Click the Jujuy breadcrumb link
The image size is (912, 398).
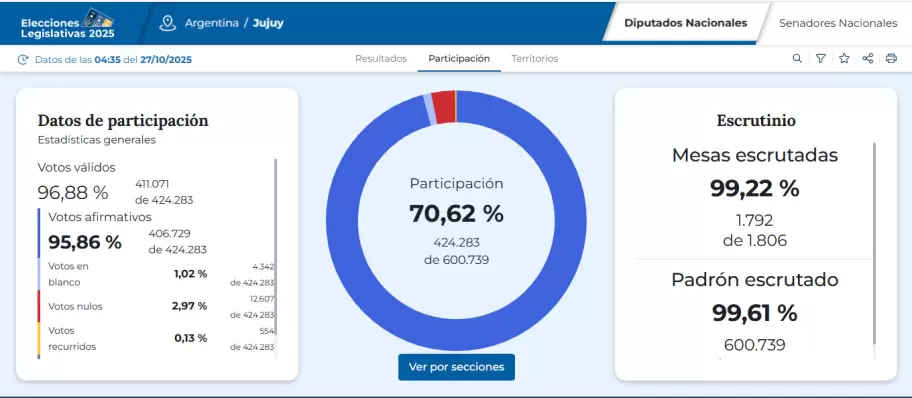(268, 23)
